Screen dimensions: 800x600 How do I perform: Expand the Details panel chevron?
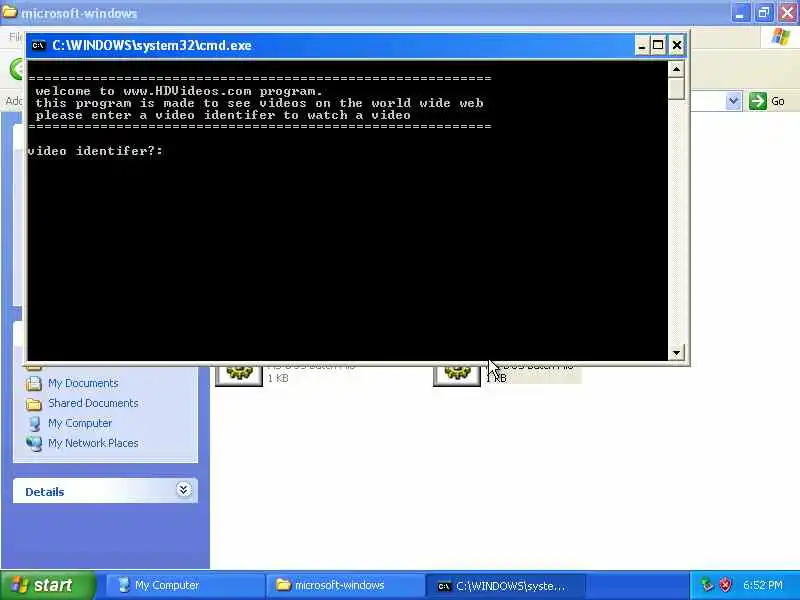184,490
